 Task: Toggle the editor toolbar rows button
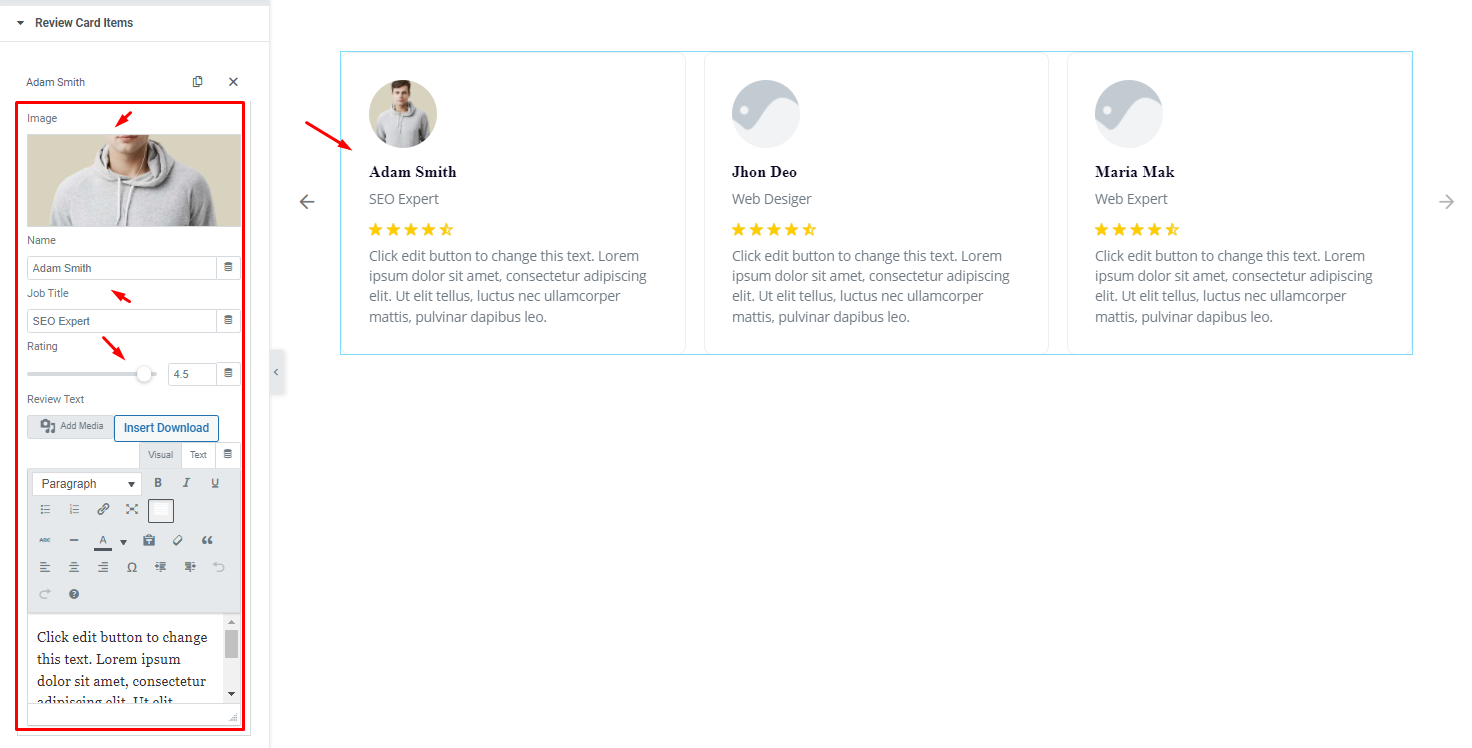[x=161, y=510]
